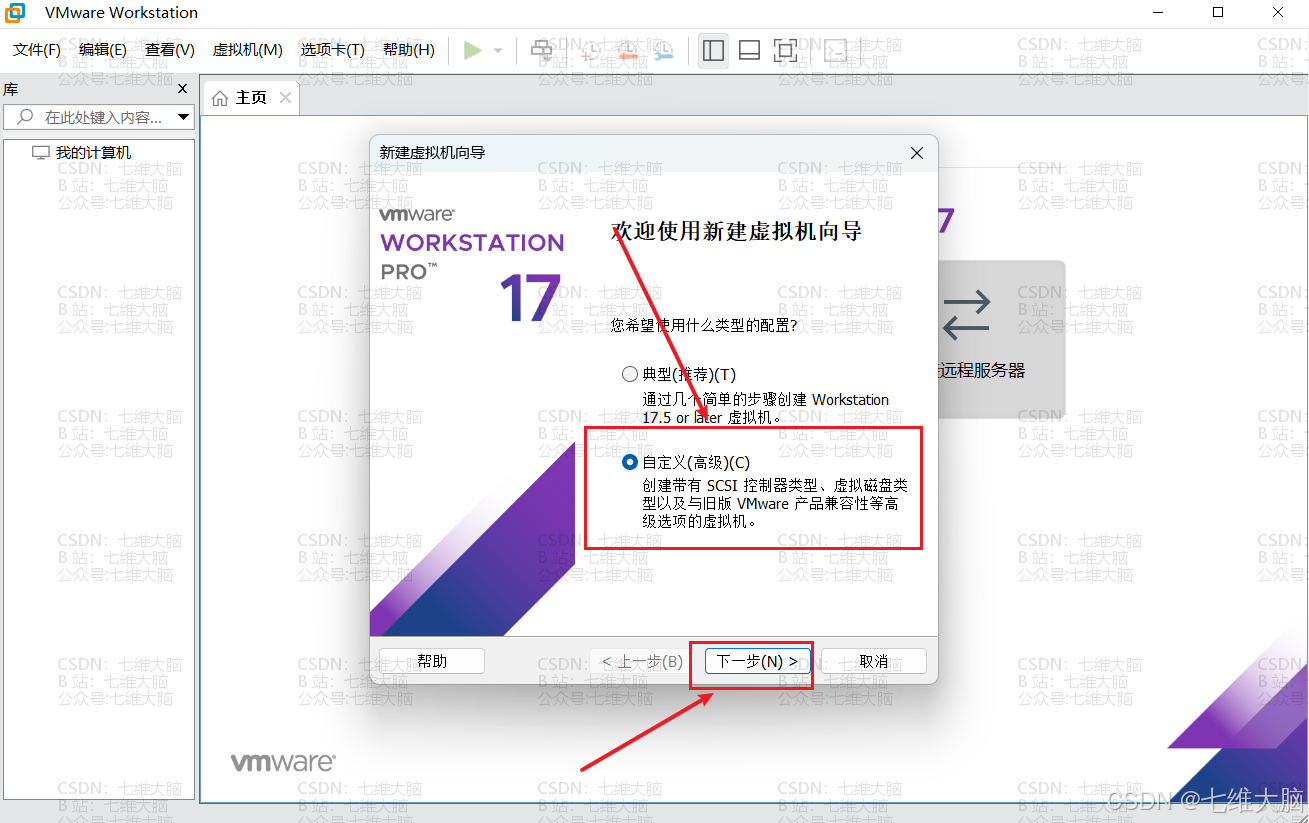The image size is (1309, 823).
Task: Click the Connect to Remote Server arrows icon
Action: coord(966,313)
